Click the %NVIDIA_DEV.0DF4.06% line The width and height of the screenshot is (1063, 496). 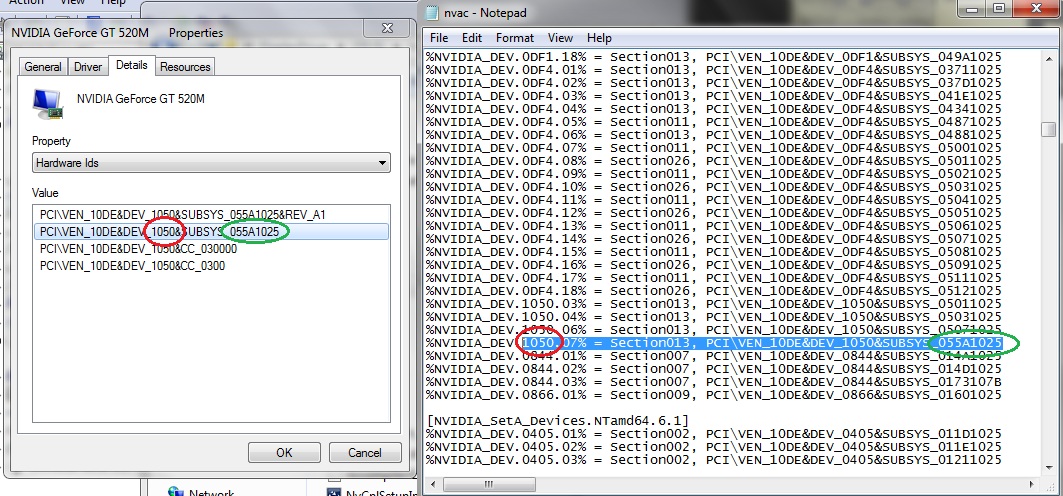click(x=715, y=135)
